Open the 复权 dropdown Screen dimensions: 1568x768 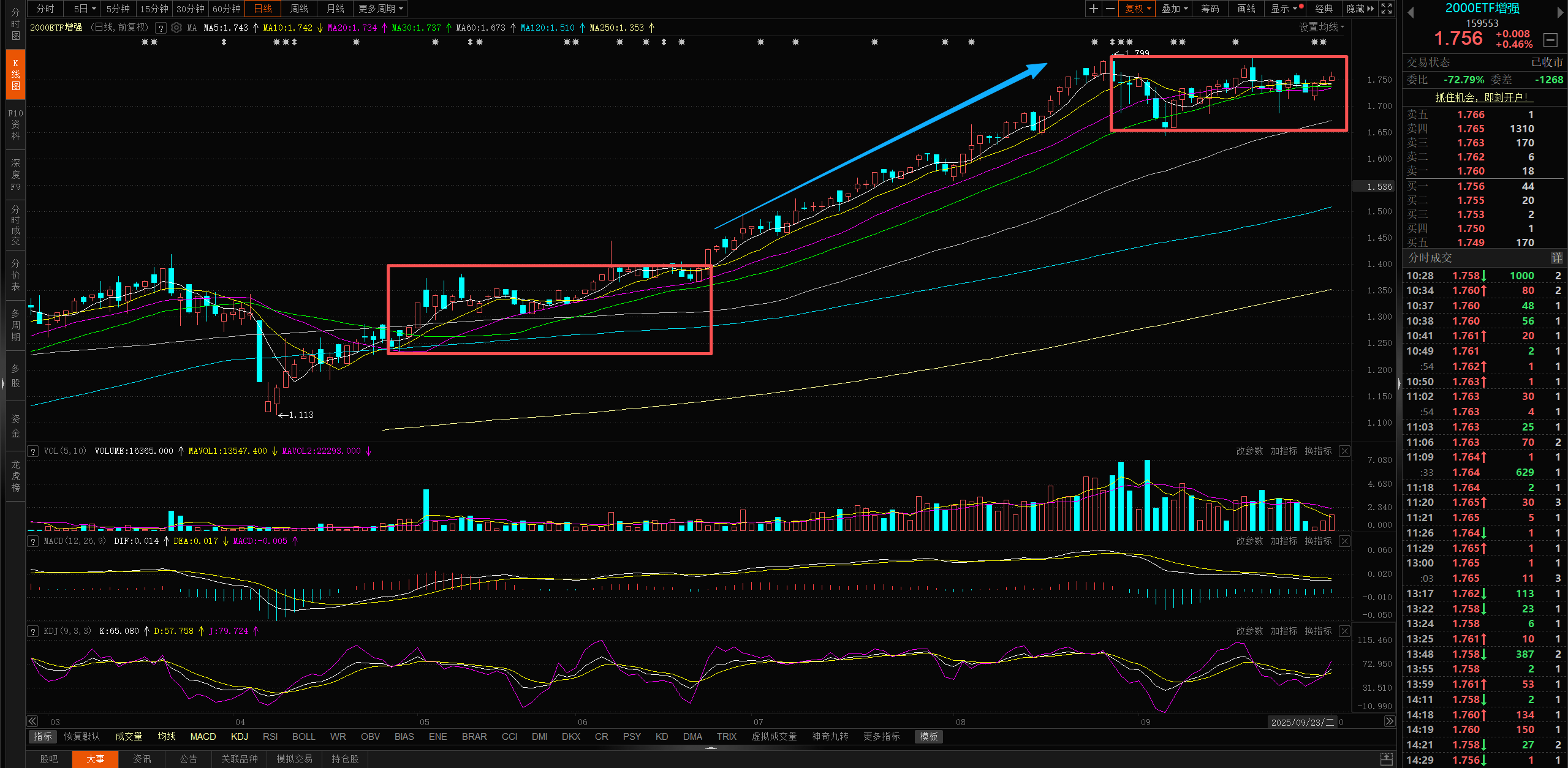click(1138, 9)
